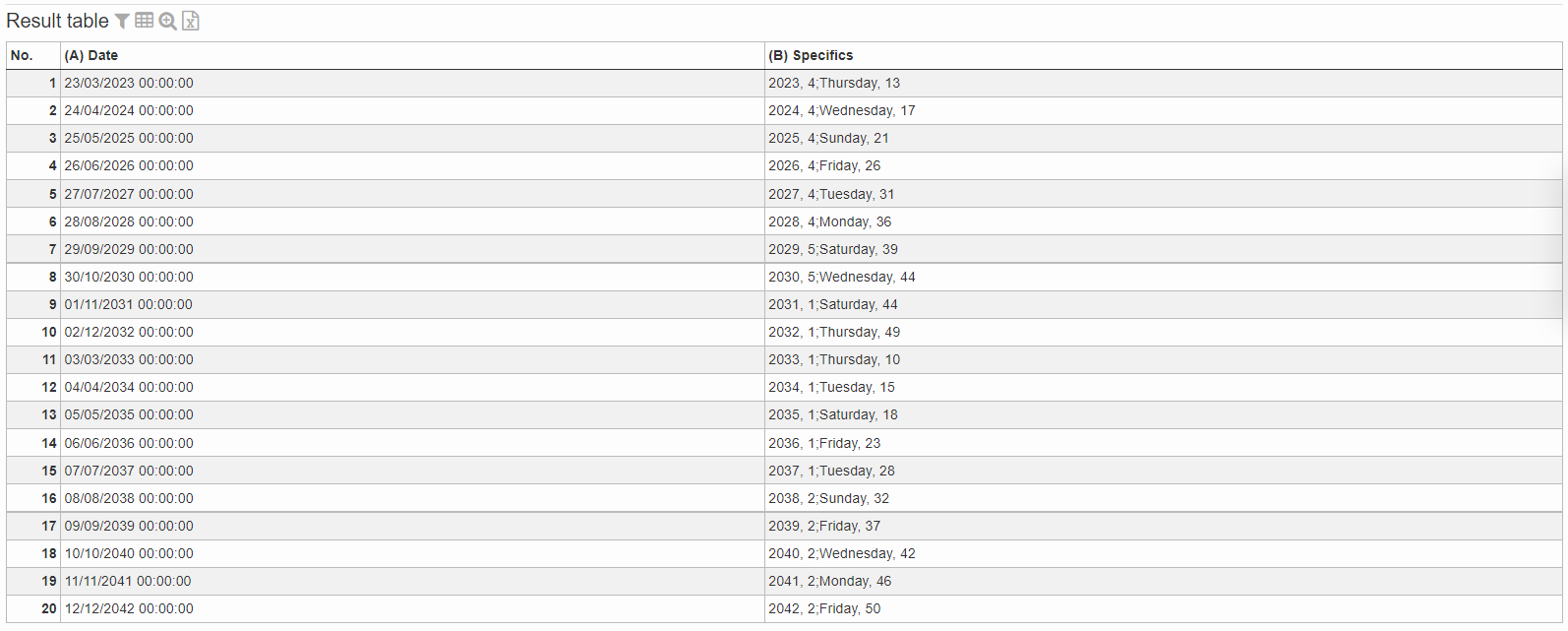Select the date cell 23/03/2023 00:00:00
The height and width of the screenshot is (631, 1568).
[129, 83]
